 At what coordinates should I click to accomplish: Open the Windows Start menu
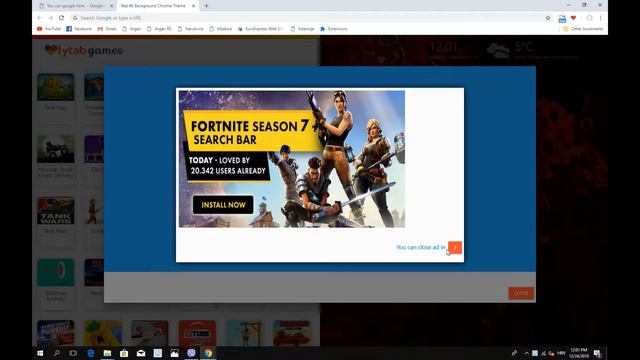(40, 353)
